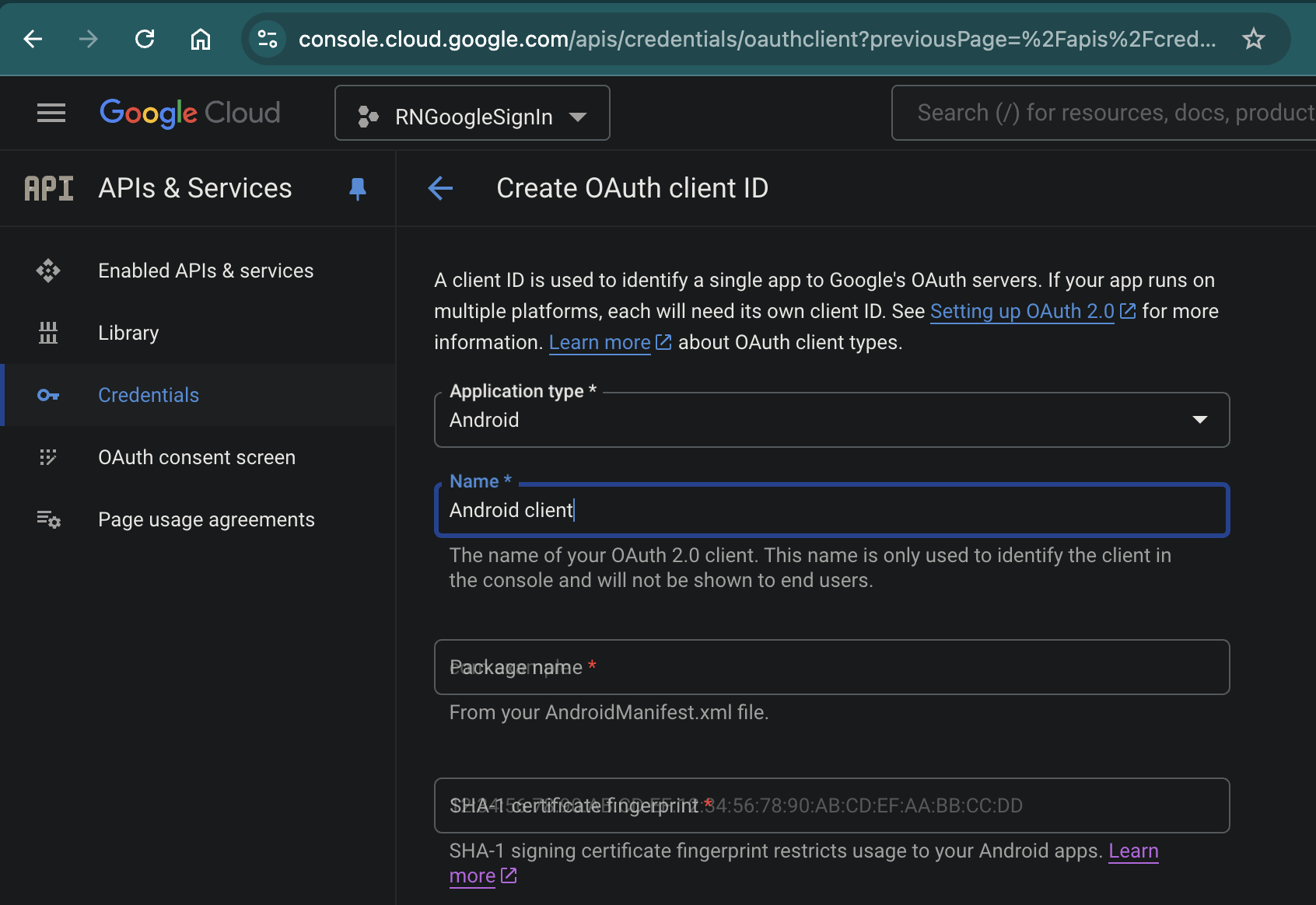Open external link icon after Setting up OAuth 2.0
This screenshot has width=1316, height=905.
tap(1128, 311)
